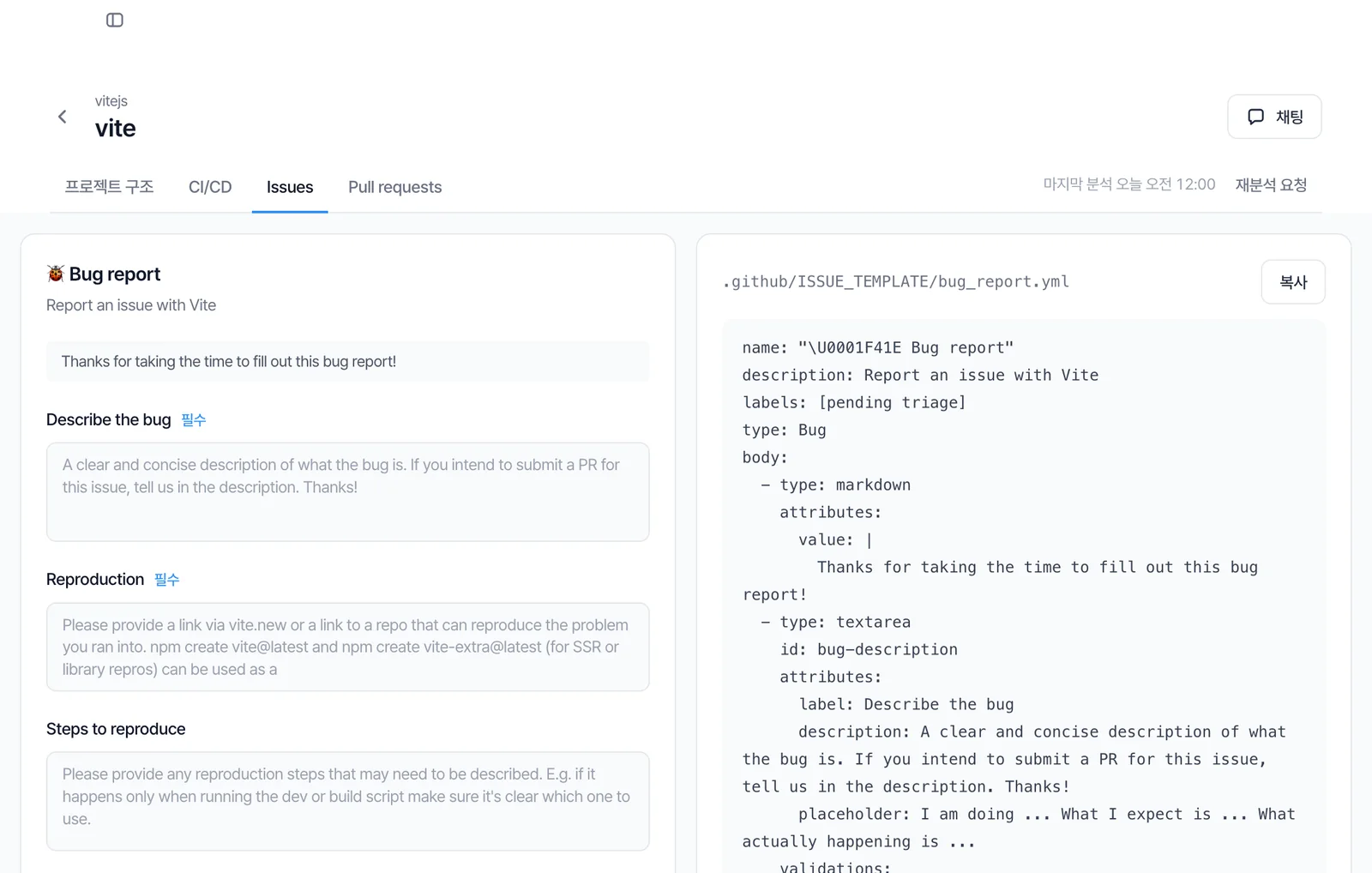This screenshot has width=1372, height=873.
Task: Click the 'placeholder: I am doing' code line
Action: click(x=1019, y=828)
